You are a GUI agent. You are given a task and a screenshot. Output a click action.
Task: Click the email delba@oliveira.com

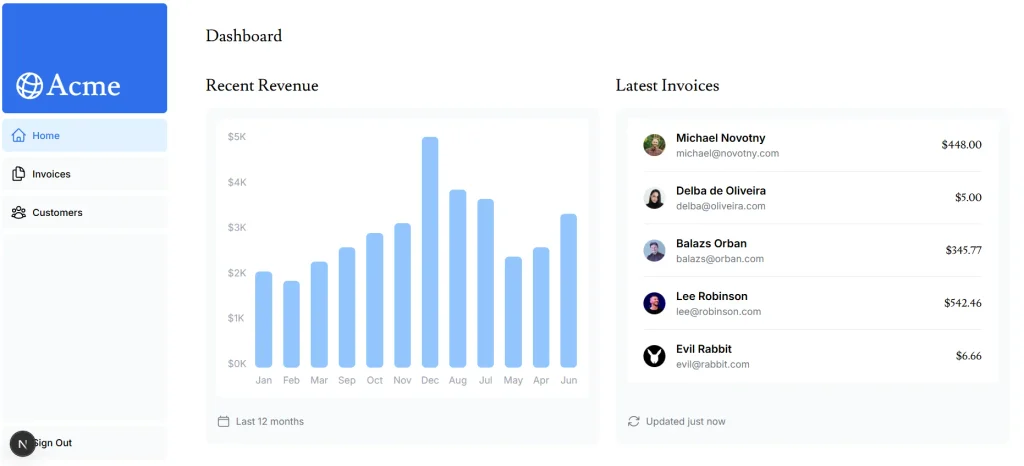(720, 206)
